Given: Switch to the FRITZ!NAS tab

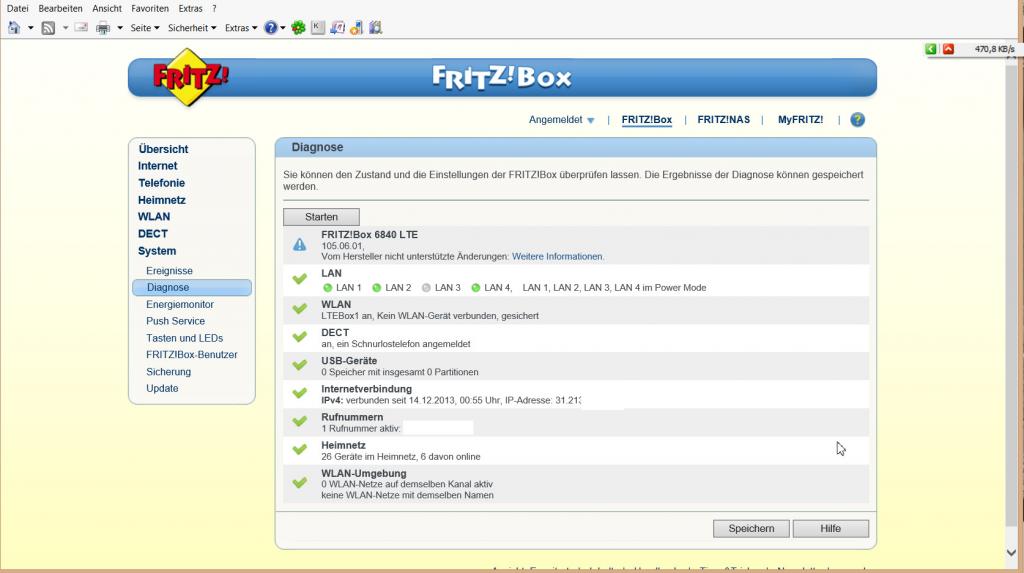Looking at the screenshot, I should click(724, 120).
